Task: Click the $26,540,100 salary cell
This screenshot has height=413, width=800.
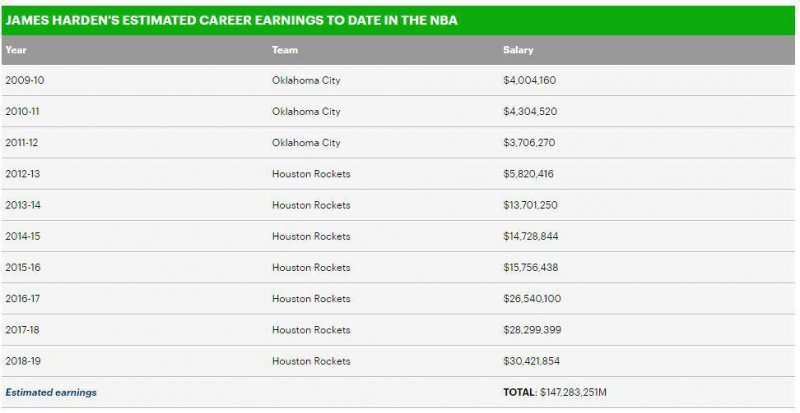Action: pos(531,298)
